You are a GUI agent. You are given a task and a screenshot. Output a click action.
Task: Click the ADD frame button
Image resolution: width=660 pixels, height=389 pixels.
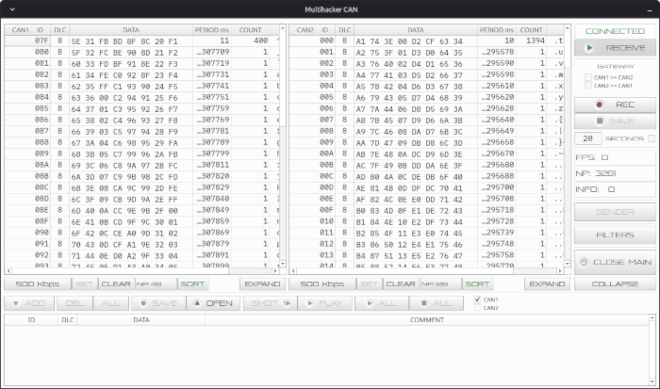29,303
